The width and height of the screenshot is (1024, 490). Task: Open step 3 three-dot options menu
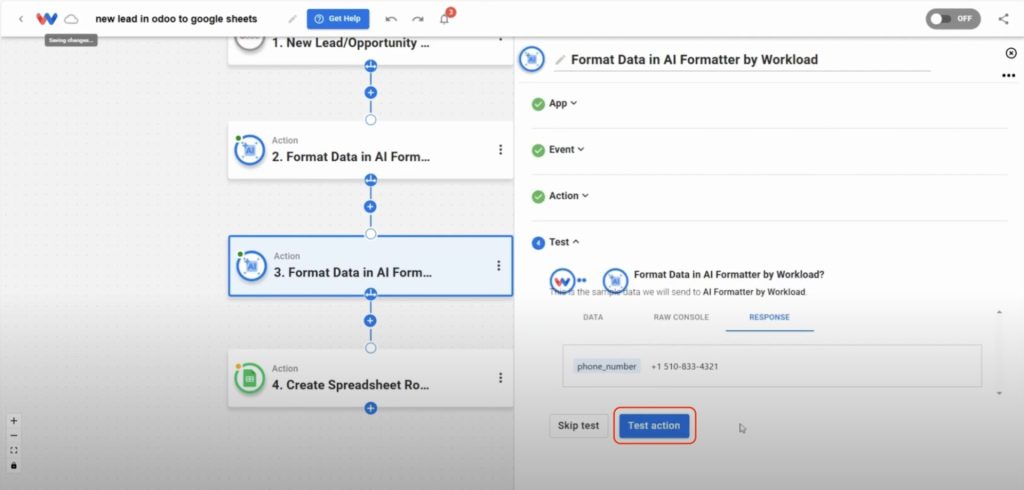(x=499, y=265)
